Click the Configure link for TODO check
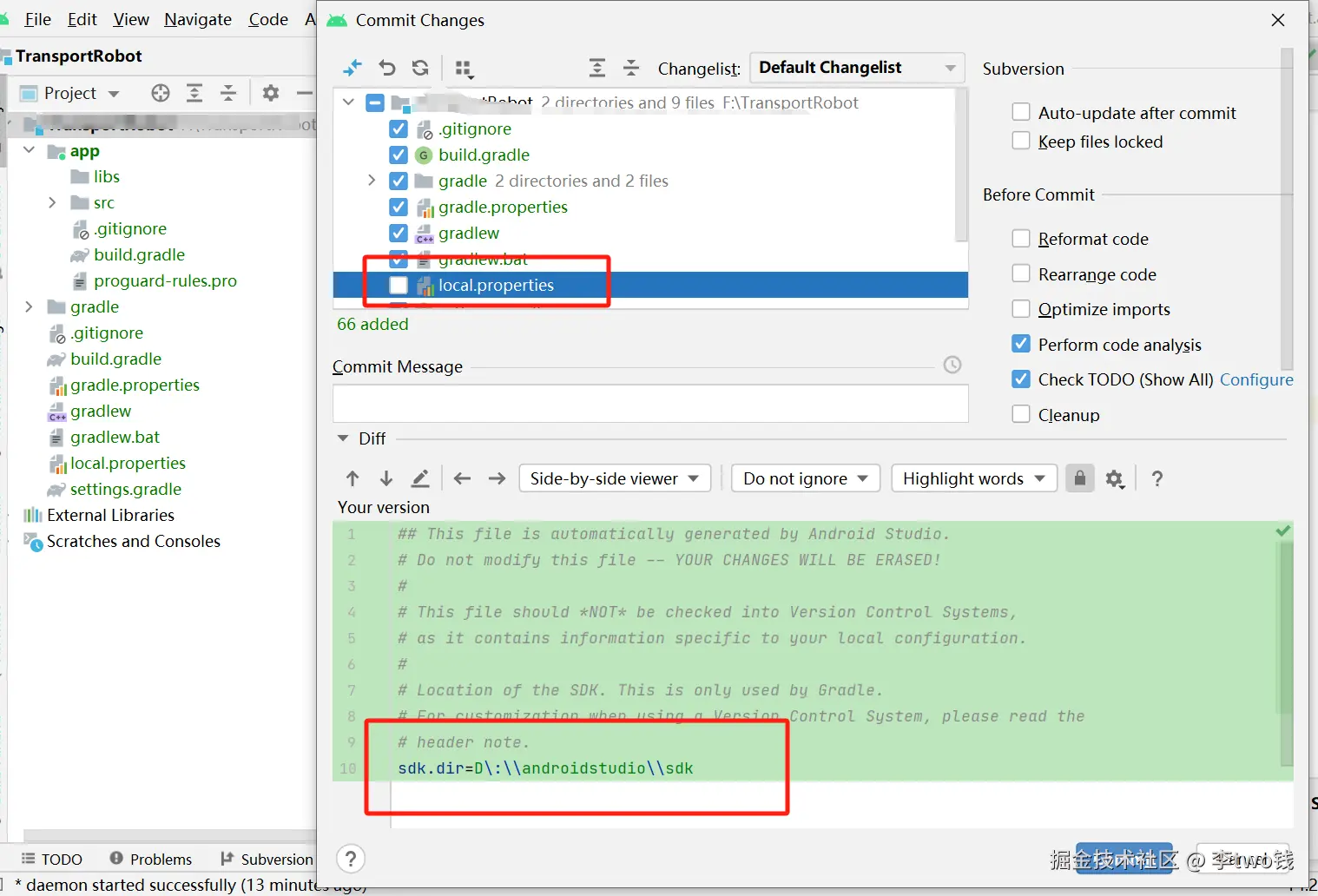1318x896 pixels. 1256,379
